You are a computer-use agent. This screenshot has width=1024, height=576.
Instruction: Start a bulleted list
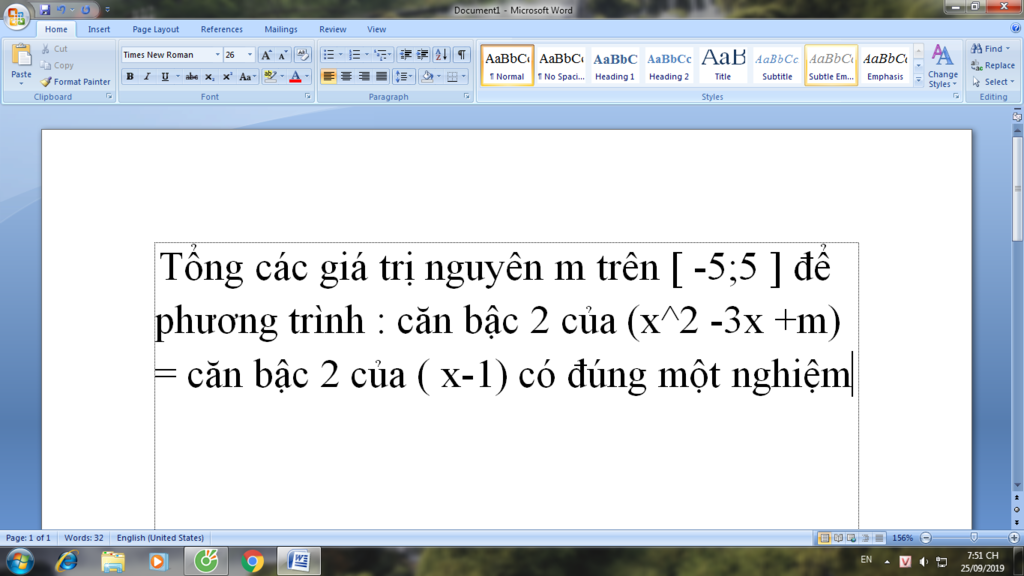pyautogui.click(x=328, y=55)
